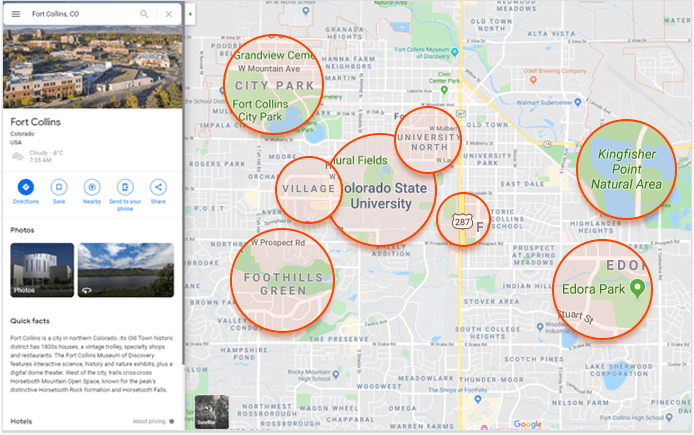Open the Photos thumbnail of the building
This screenshot has height=435, width=694.
point(42,270)
